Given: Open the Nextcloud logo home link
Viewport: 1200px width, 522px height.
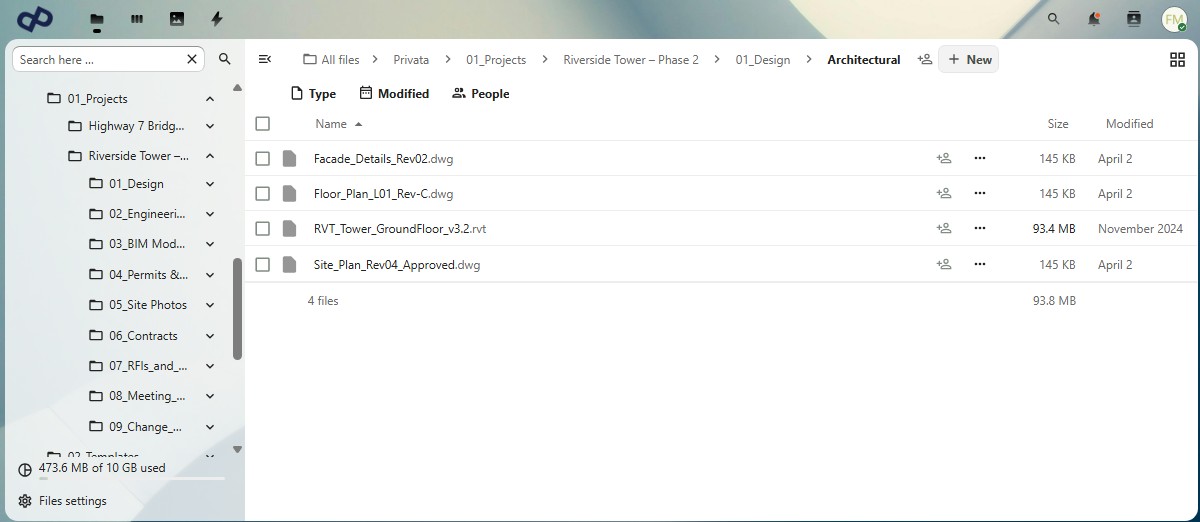Looking at the screenshot, I should (35, 18).
